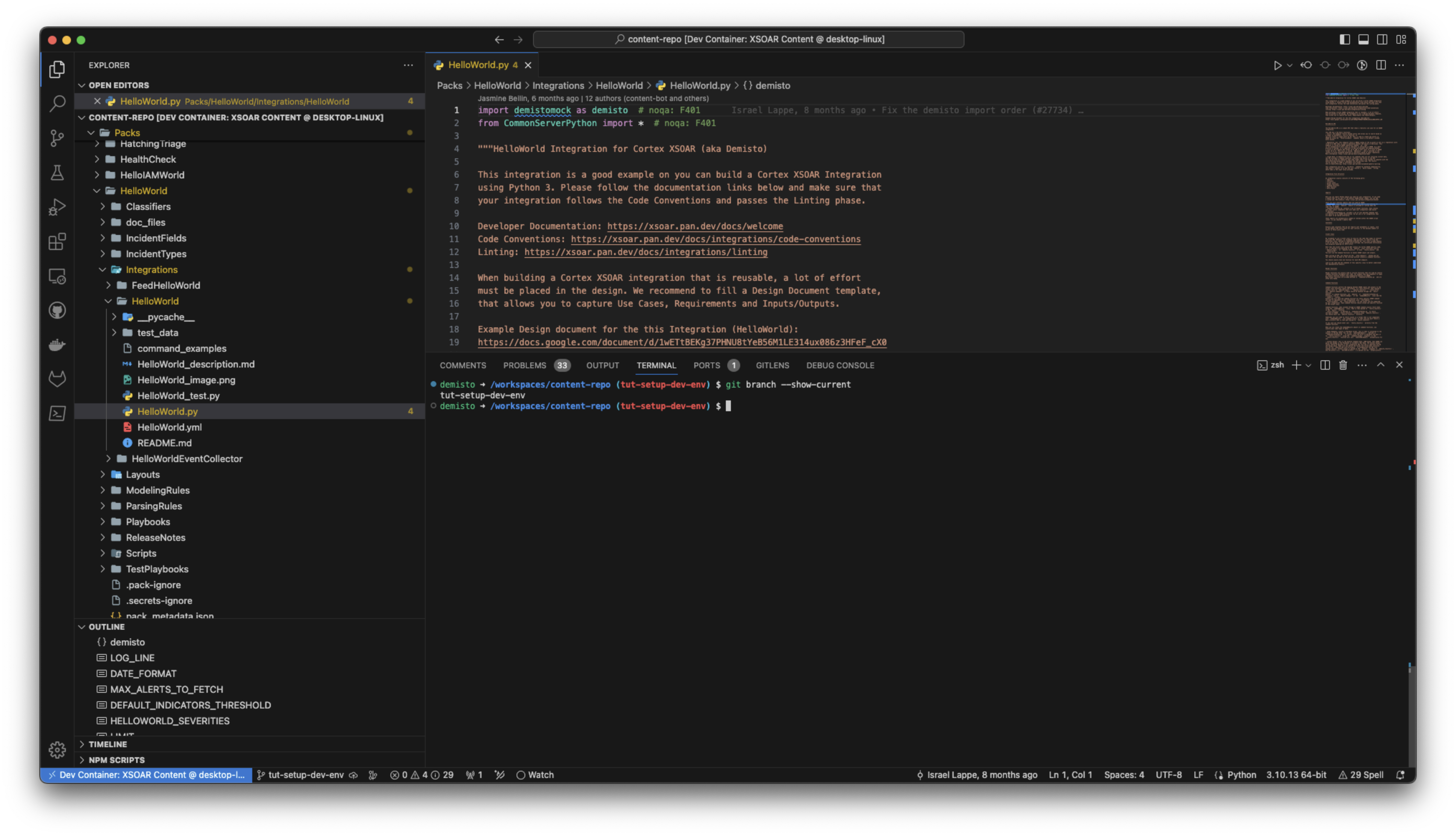Open Source Control view
This screenshot has width=1456, height=836.
tap(57, 138)
